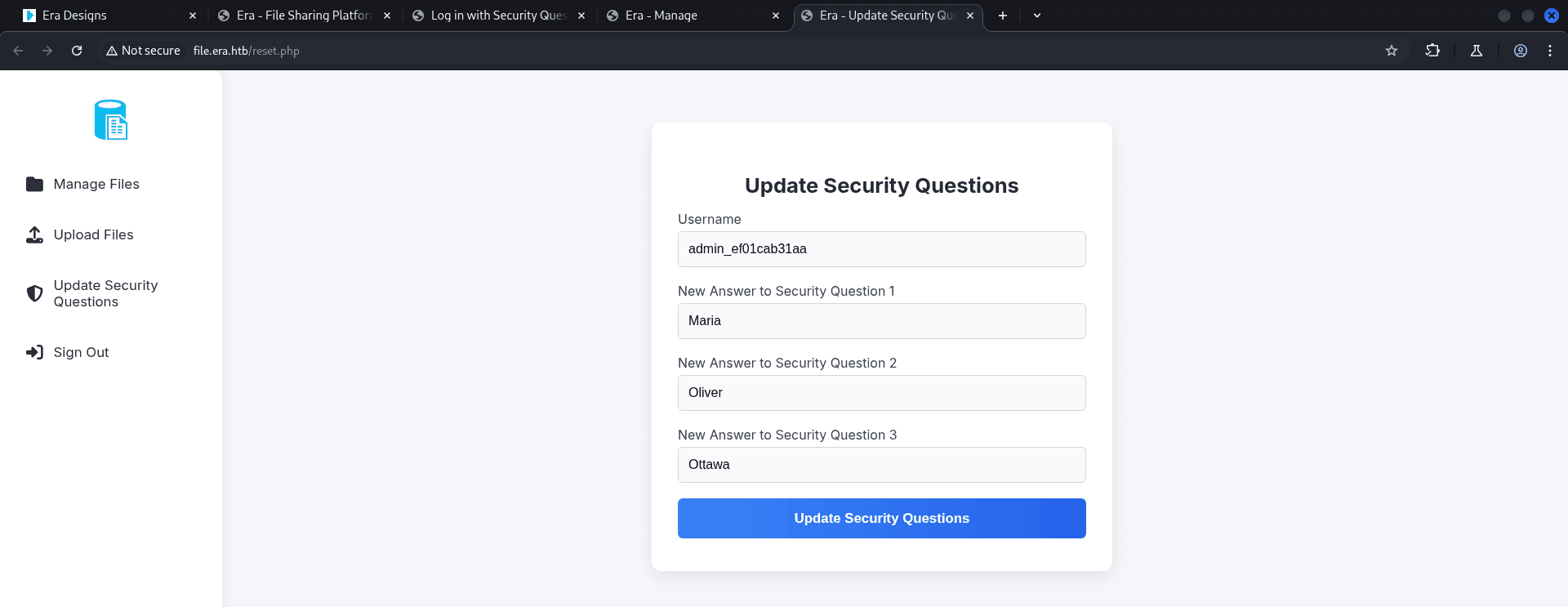Viewport: 1568px width, 607px height.
Task: Click the Username field label
Action: (710, 219)
